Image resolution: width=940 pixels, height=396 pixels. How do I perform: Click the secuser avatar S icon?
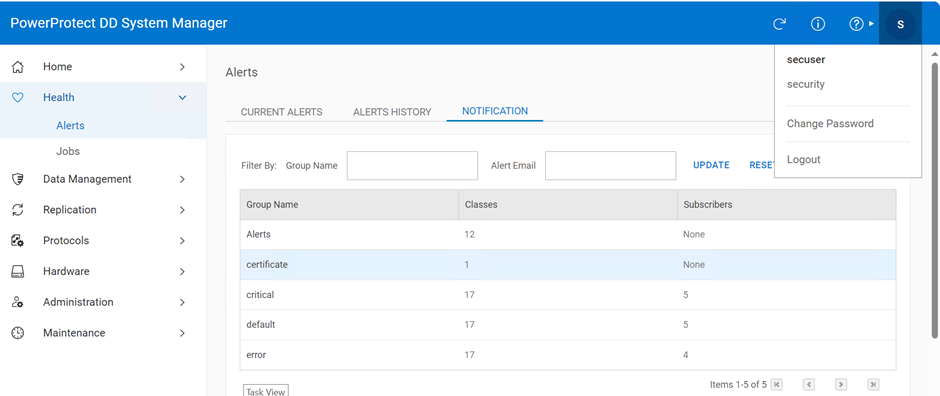pyautogui.click(x=900, y=24)
